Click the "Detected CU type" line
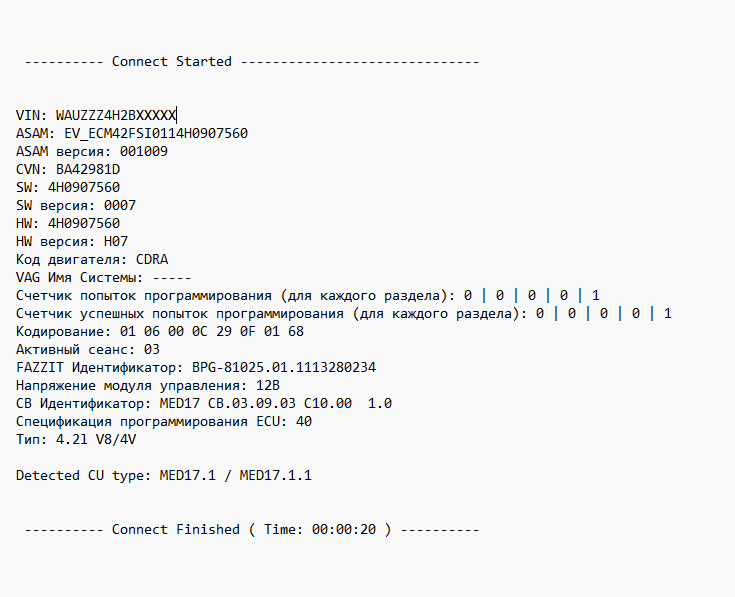This screenshot has width=735, height=597. 163,476
